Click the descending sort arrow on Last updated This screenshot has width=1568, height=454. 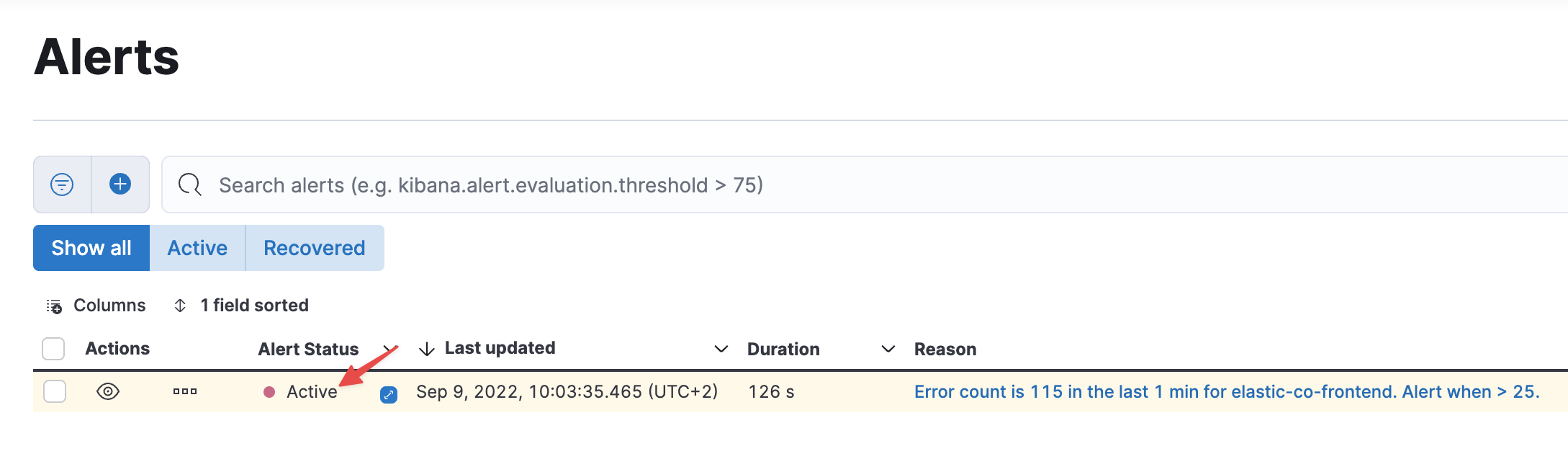(427, 348)
